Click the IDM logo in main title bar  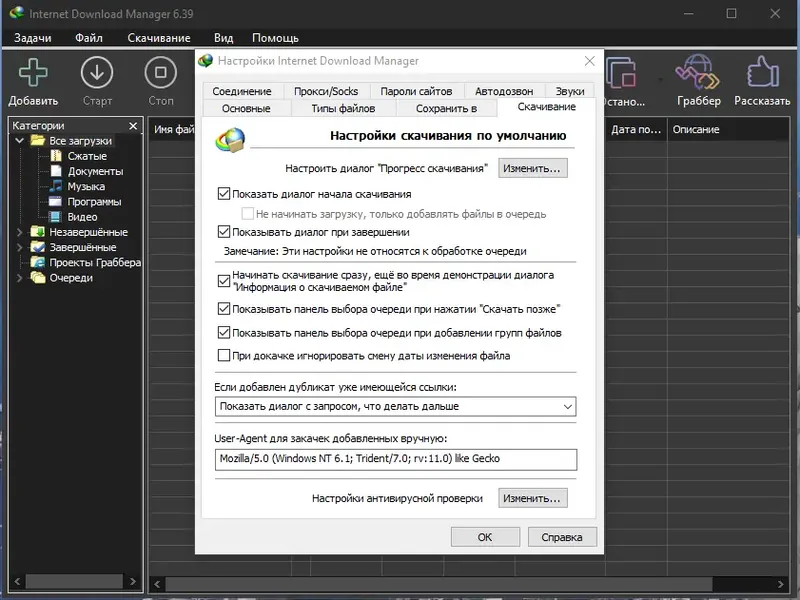(x=16, y=13)
